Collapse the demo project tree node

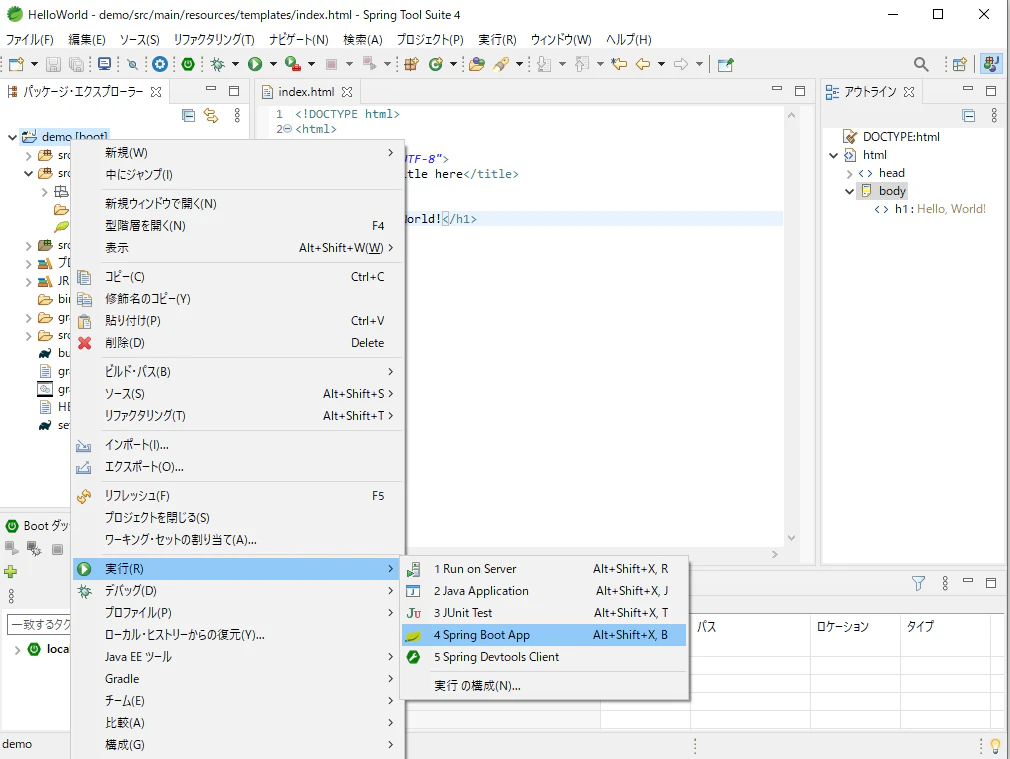(x=12, y=137)
